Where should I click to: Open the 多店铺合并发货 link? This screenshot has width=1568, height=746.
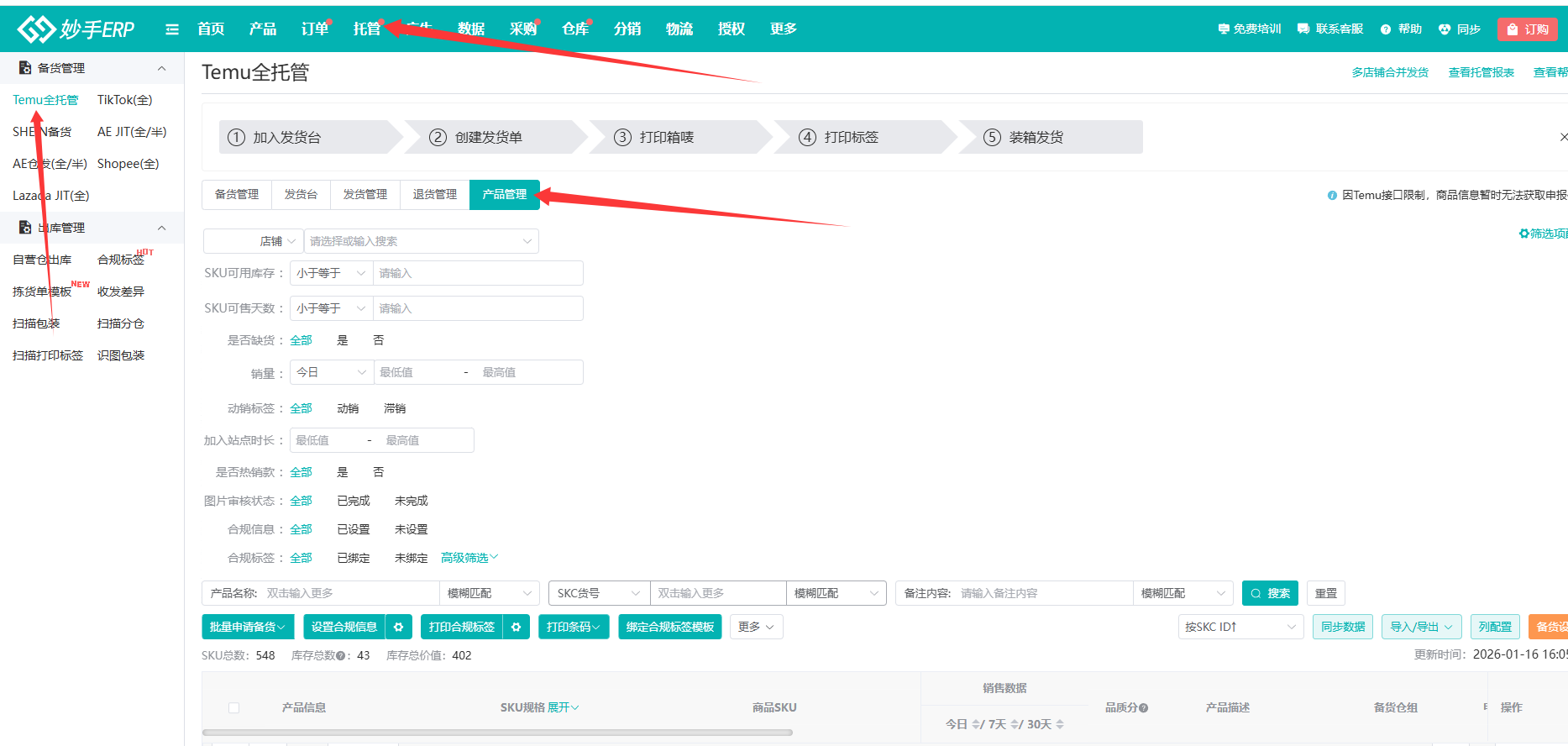coord(1390,73)
